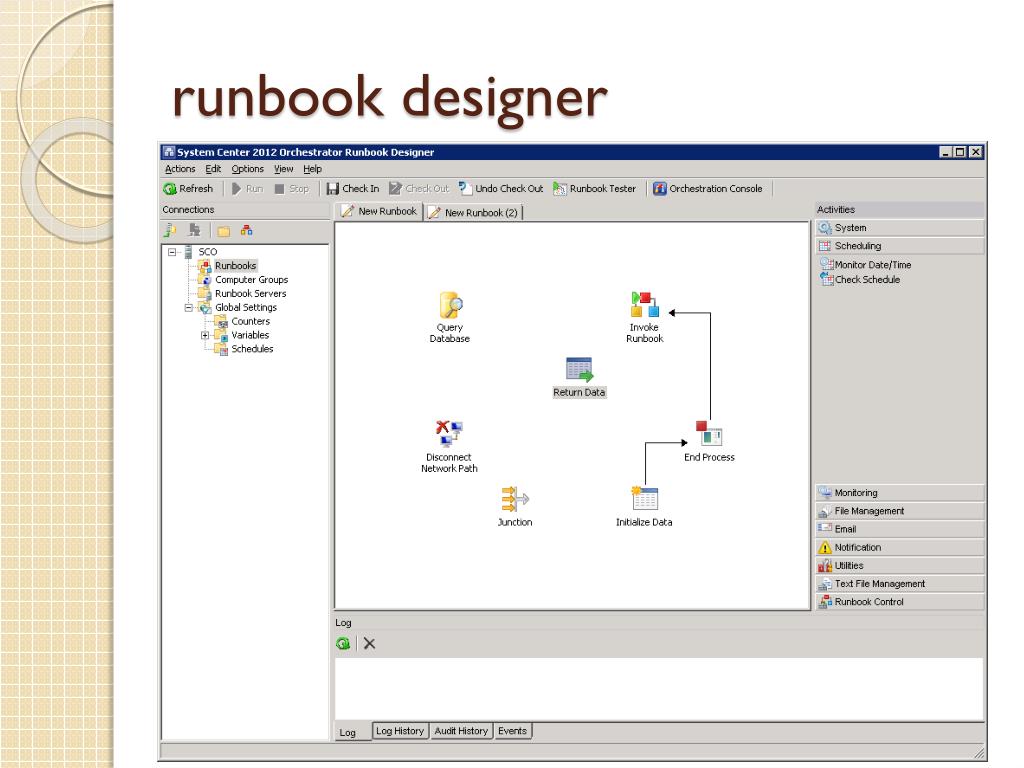This screenshot has height=768, width=1024.
Task: Open the Events tab
Action: point(513,731)
